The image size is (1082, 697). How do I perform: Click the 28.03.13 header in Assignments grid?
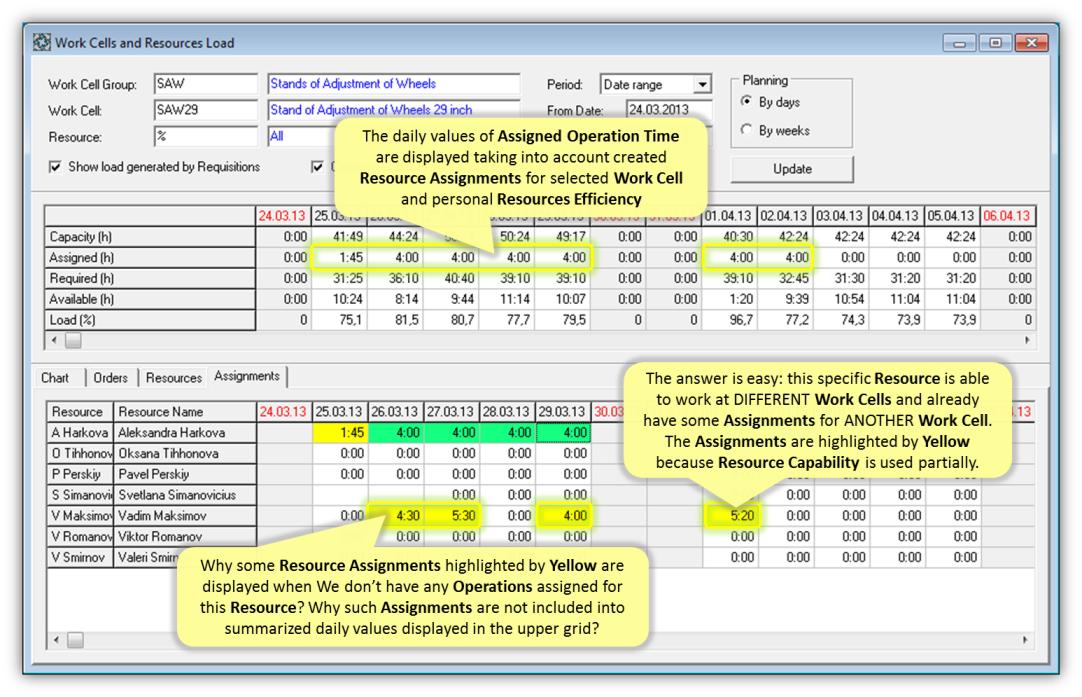[x=506, y=412]
